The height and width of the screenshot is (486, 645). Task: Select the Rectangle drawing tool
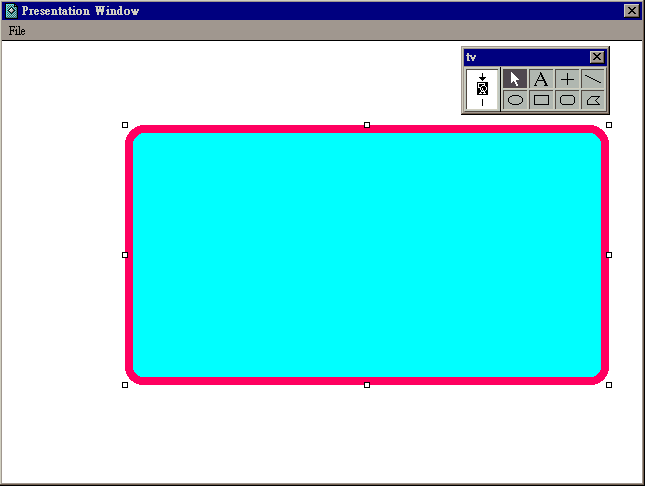pyautogui.click(x=541, y=100)
